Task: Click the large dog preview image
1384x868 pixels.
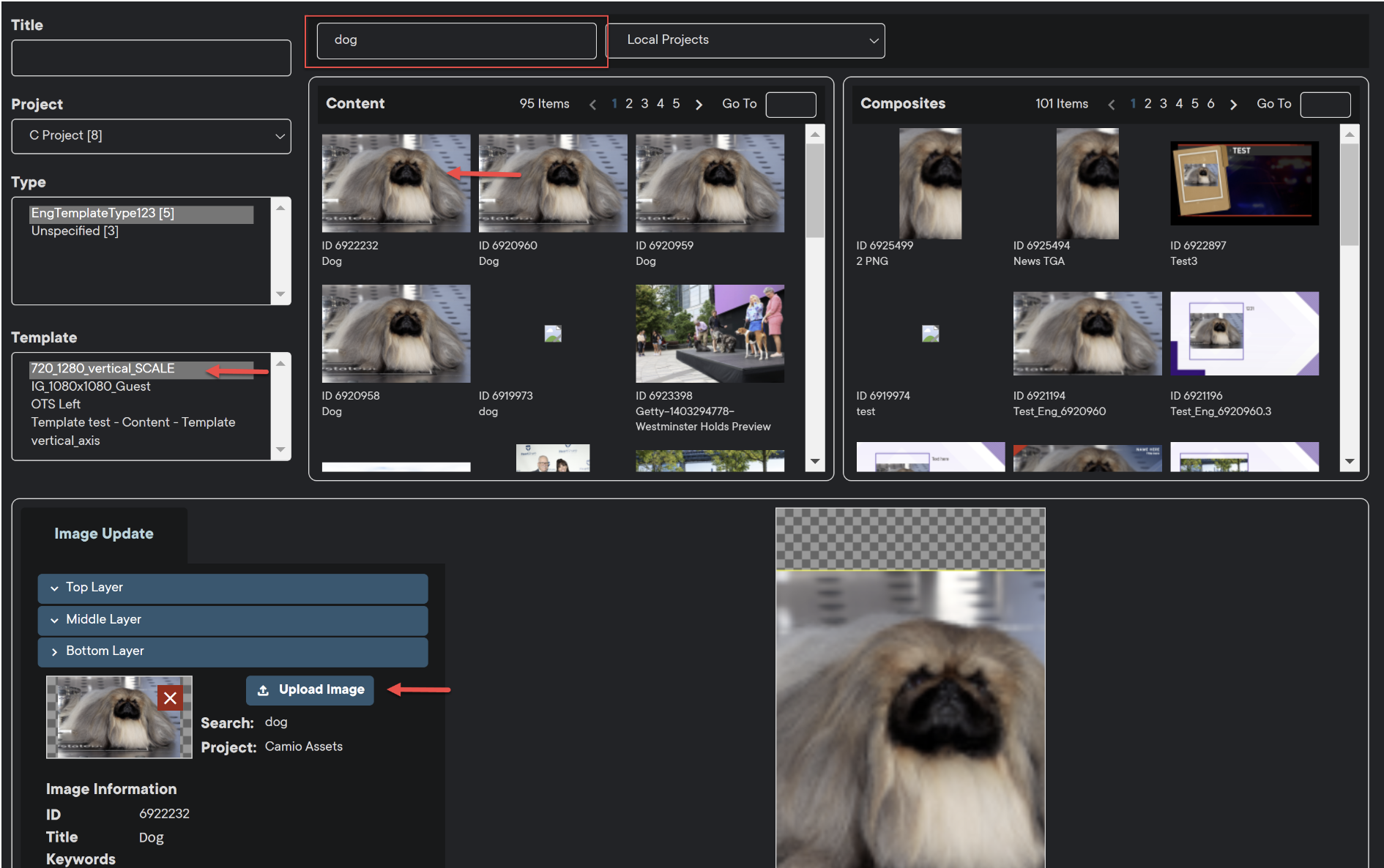Action: pyautogui.click(x=910, y=719)
